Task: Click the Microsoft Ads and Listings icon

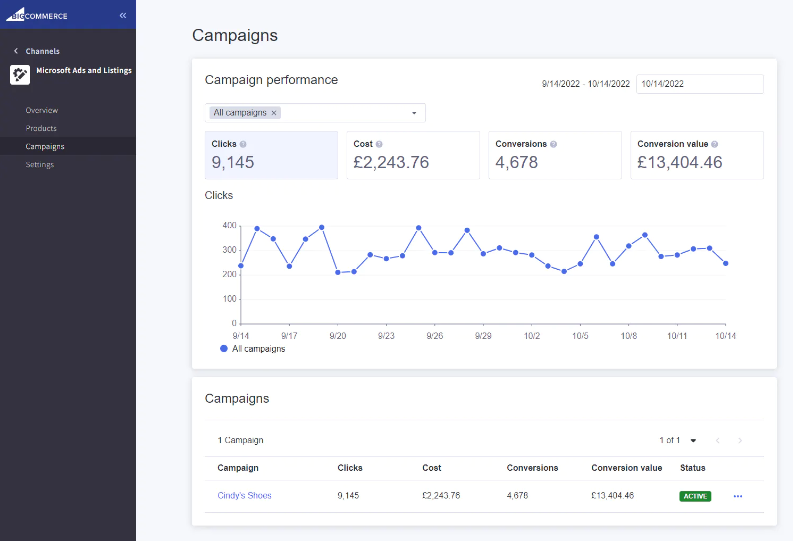Action: tap(19, 74)
